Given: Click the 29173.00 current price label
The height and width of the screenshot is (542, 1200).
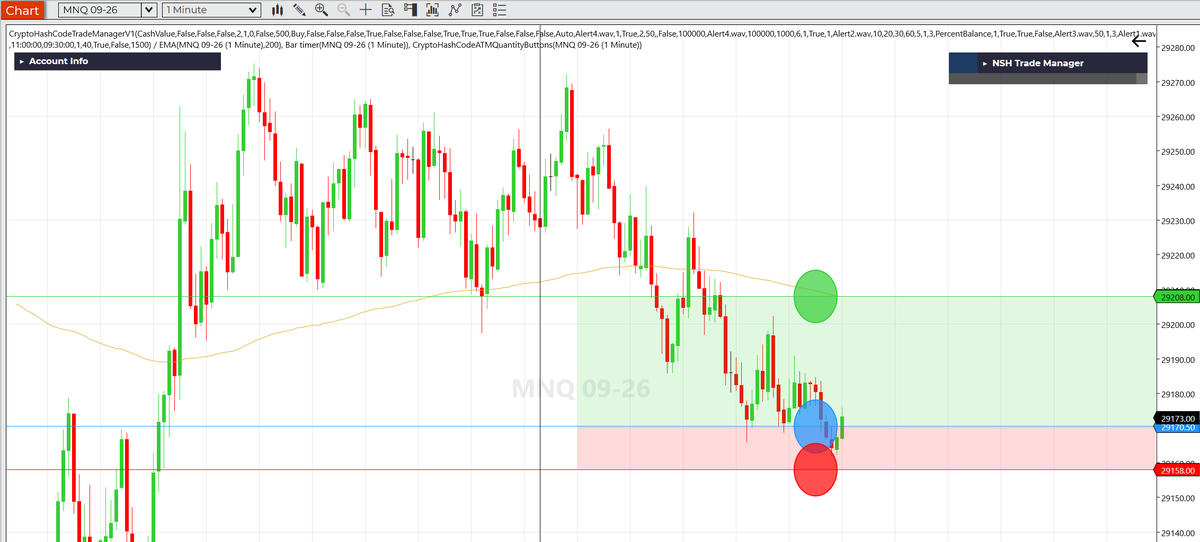Looking at the screenshot, I should [1177, 418].
